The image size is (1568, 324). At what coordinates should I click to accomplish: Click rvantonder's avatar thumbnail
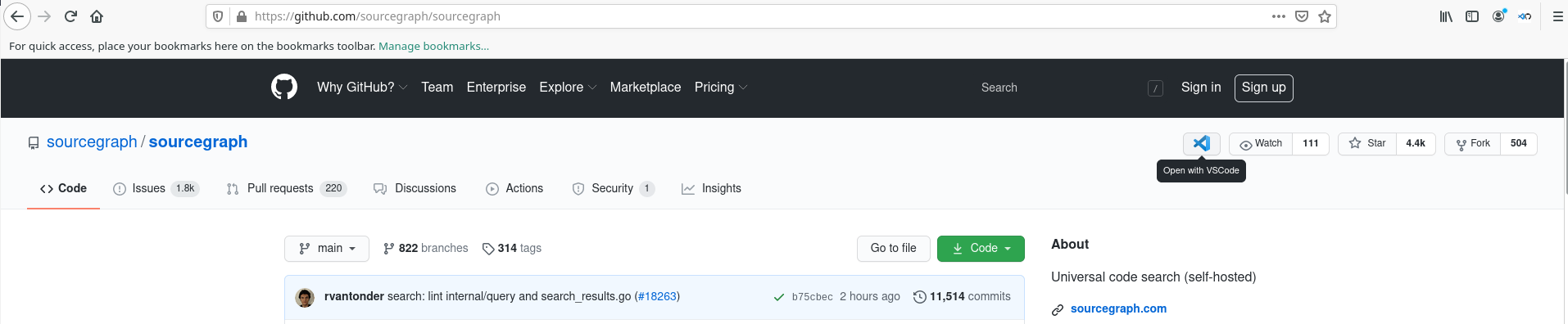pyautogui.click(x=306, y=298)
